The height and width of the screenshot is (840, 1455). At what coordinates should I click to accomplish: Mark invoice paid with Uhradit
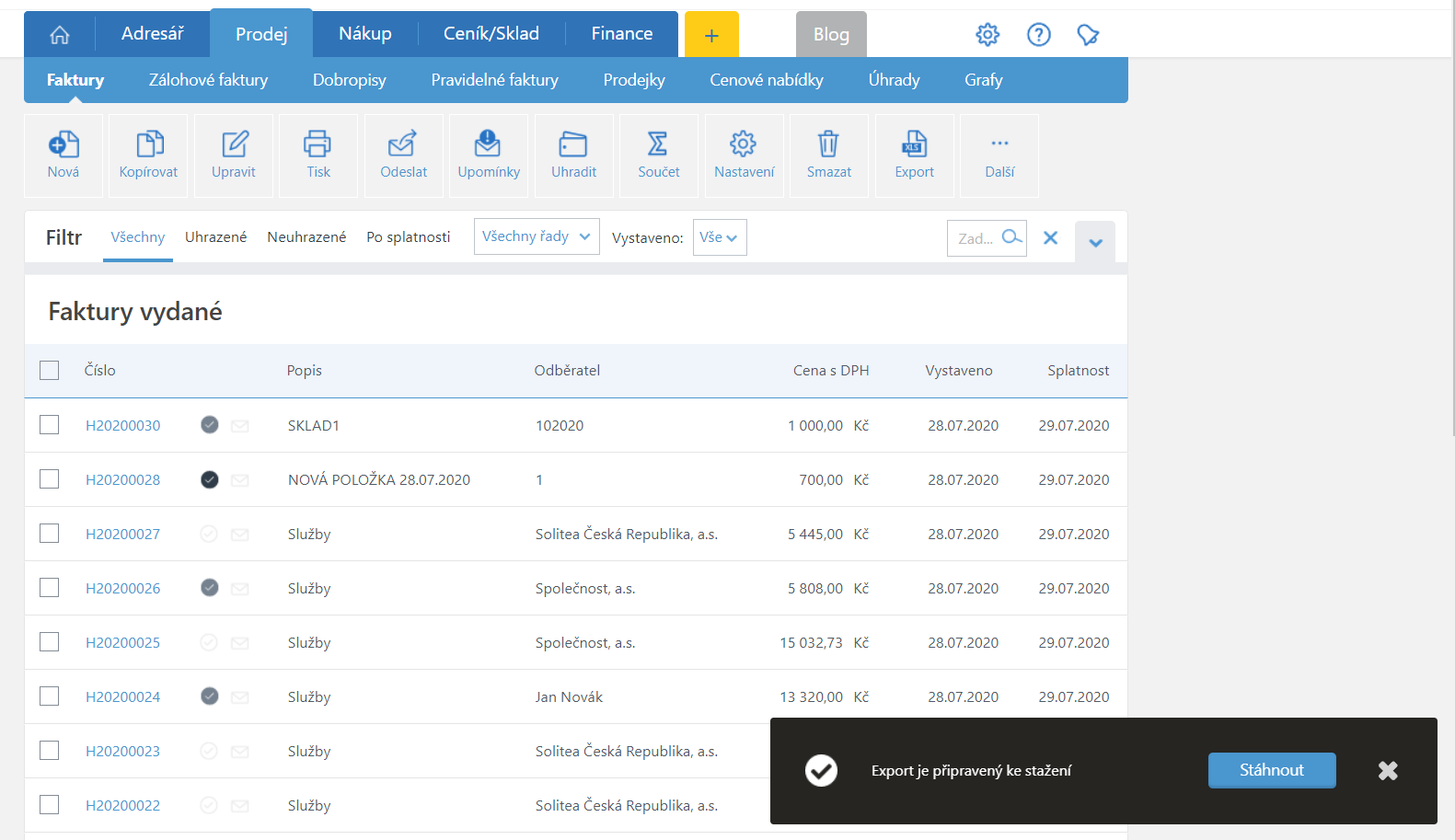coord(574,155)
